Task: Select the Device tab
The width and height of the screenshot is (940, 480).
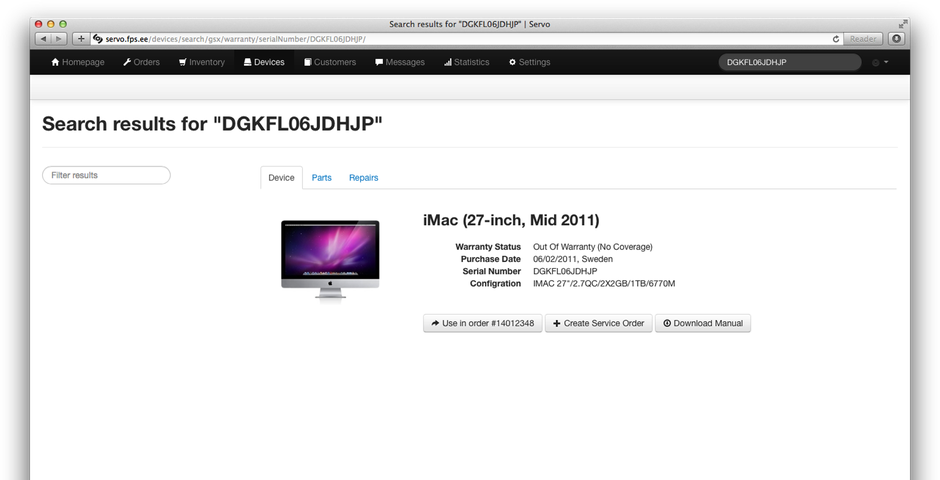Action: [281, 178]
